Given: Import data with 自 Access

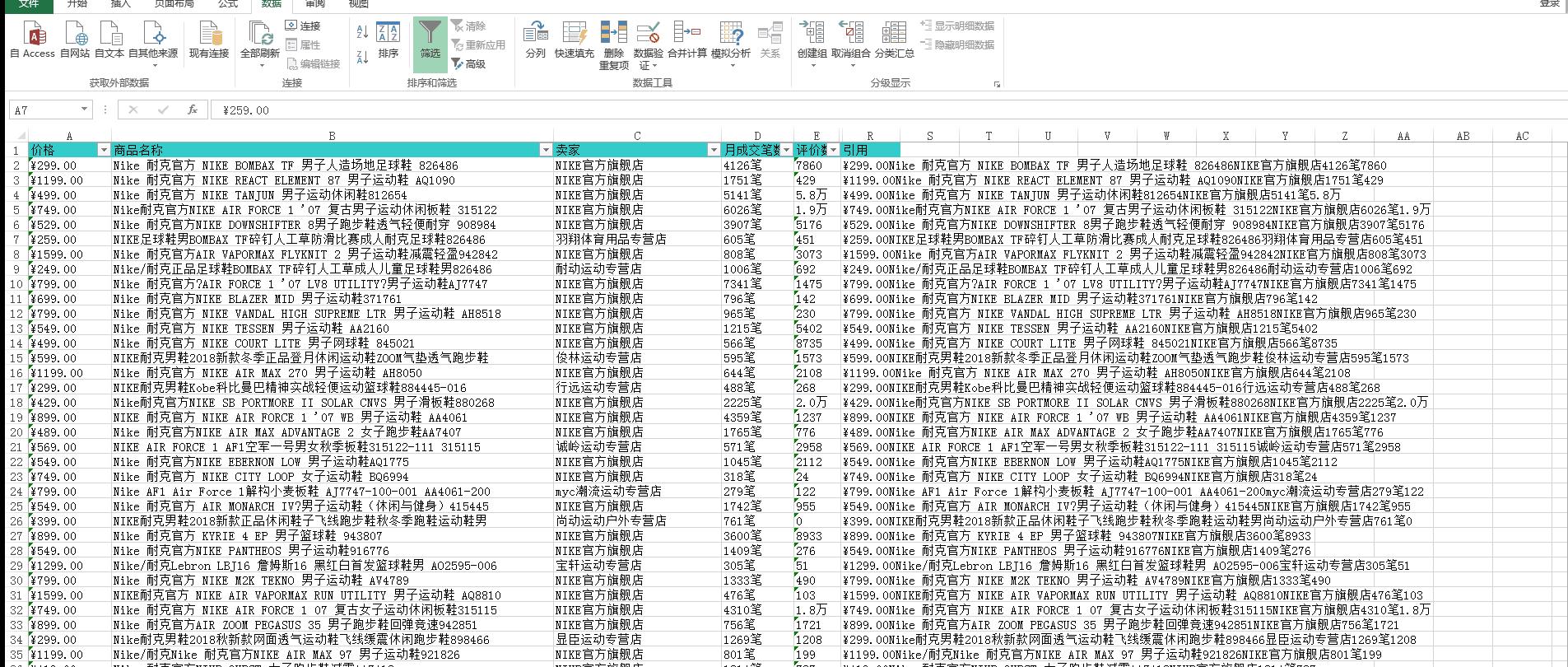Looking at the screenshot, I should 33,40.
